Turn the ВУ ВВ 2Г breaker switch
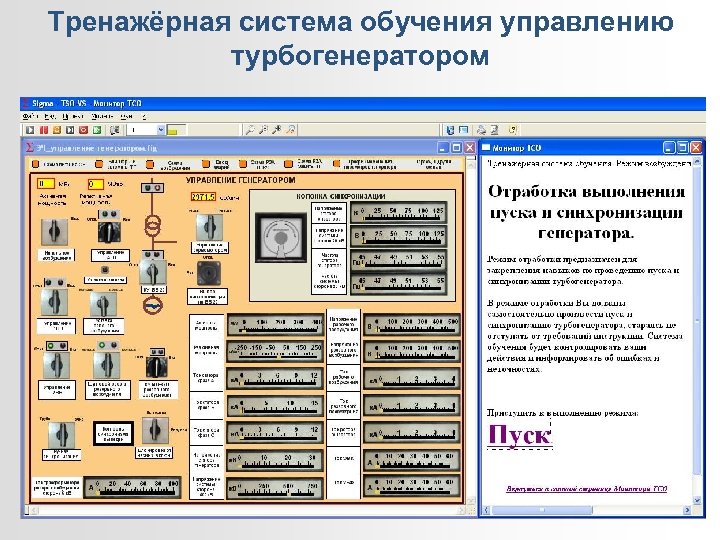Screen dimensions: 720x540 153,272
